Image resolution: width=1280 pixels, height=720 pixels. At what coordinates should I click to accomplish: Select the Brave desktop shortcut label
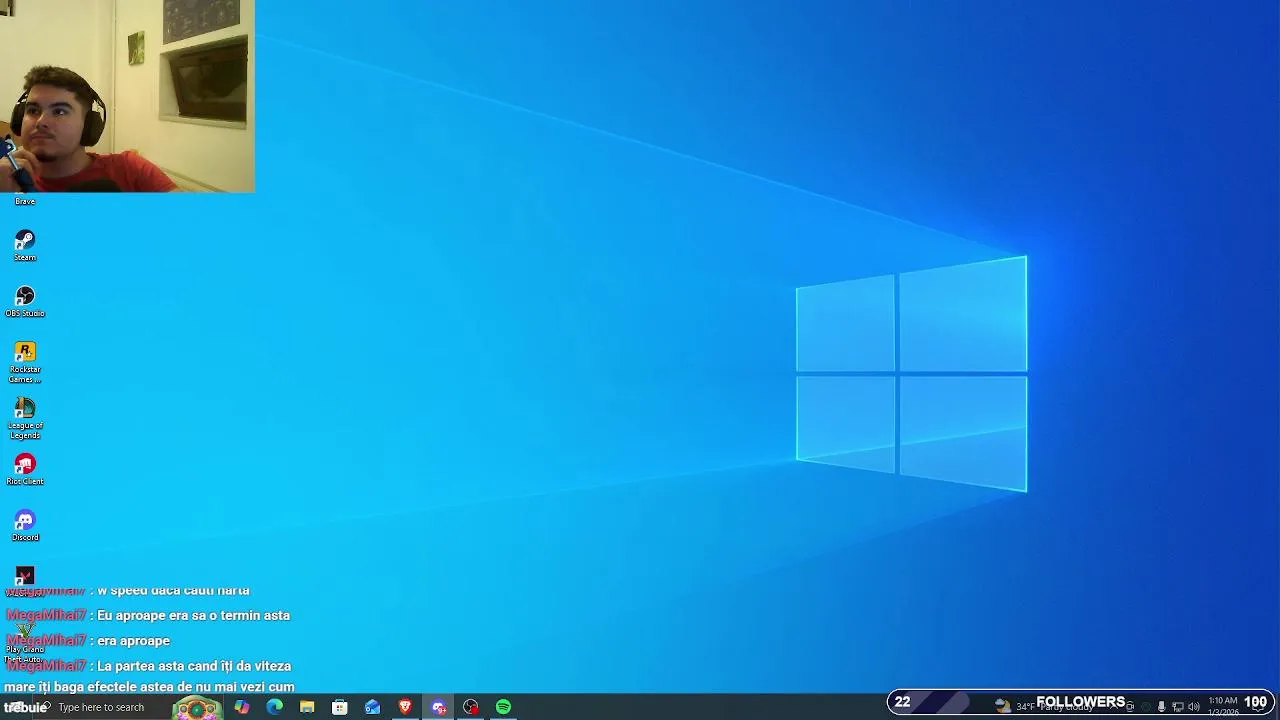coord(25,202)
